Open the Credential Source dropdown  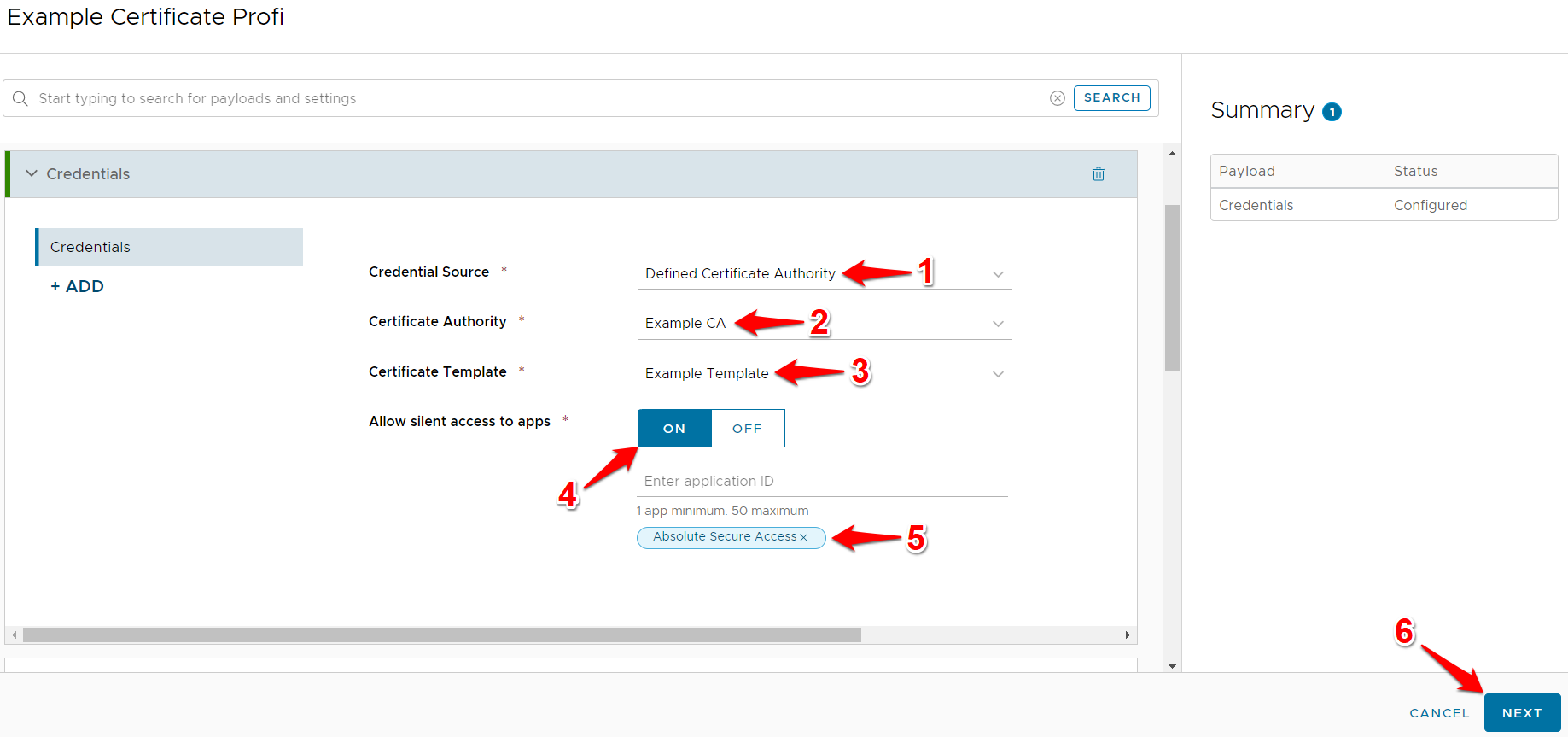(x=825, y=273)
